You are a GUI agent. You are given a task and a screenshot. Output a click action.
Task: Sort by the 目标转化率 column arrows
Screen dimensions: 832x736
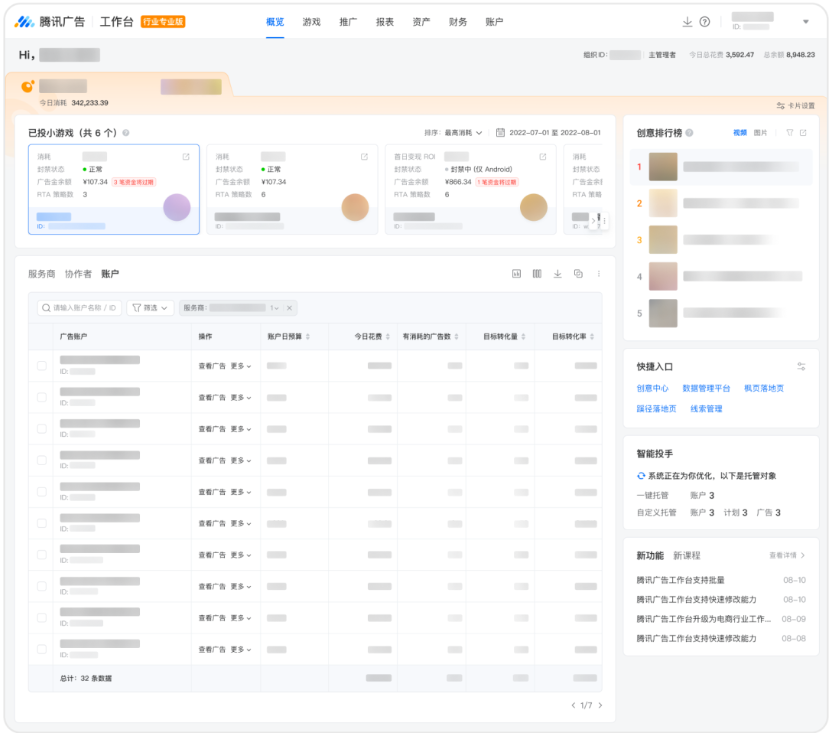point(592,336)
